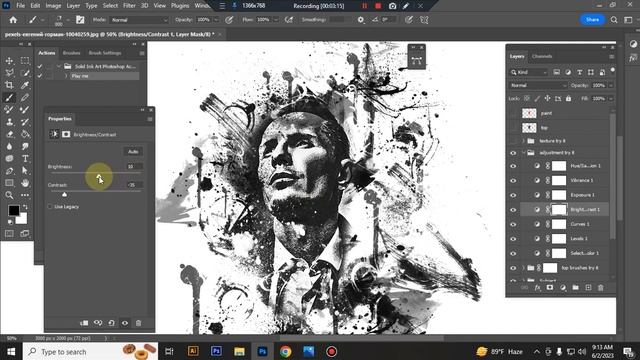This screenshot has height=360, width=640.
Task: Hide the Brightness/Contrast 1 layer
Action: point(513,210)
